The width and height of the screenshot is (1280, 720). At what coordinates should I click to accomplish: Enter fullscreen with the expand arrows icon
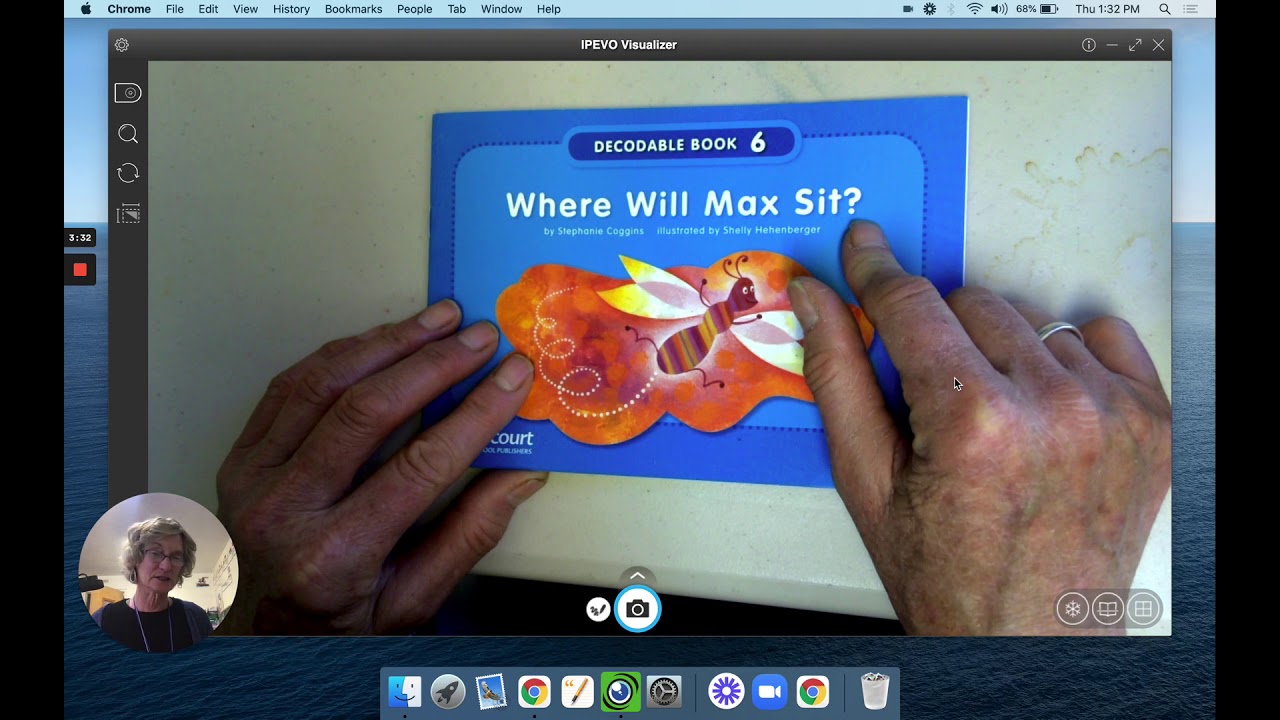(1135, 45)
